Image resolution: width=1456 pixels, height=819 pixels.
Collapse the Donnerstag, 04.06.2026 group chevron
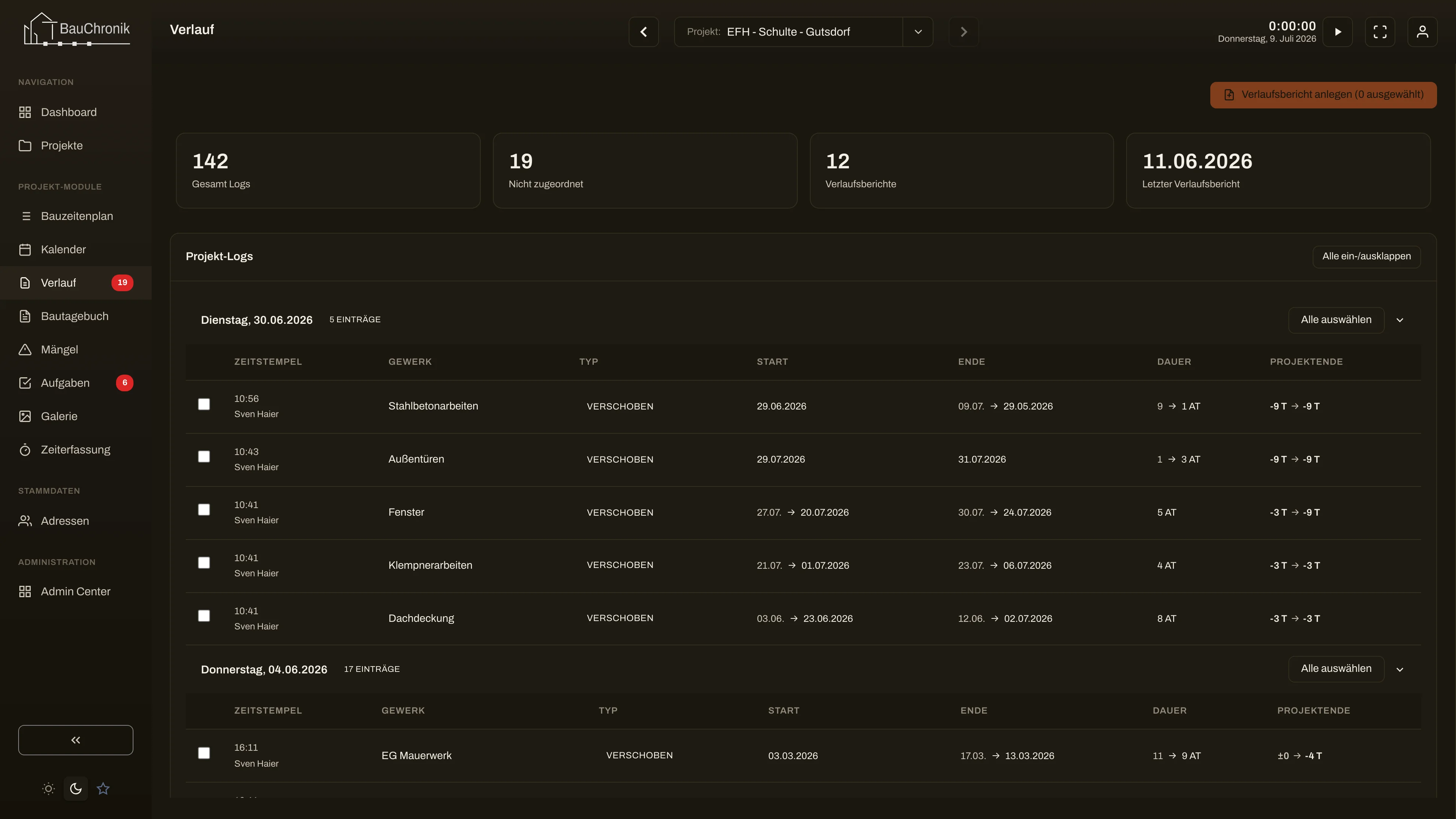click(1400, 669)
